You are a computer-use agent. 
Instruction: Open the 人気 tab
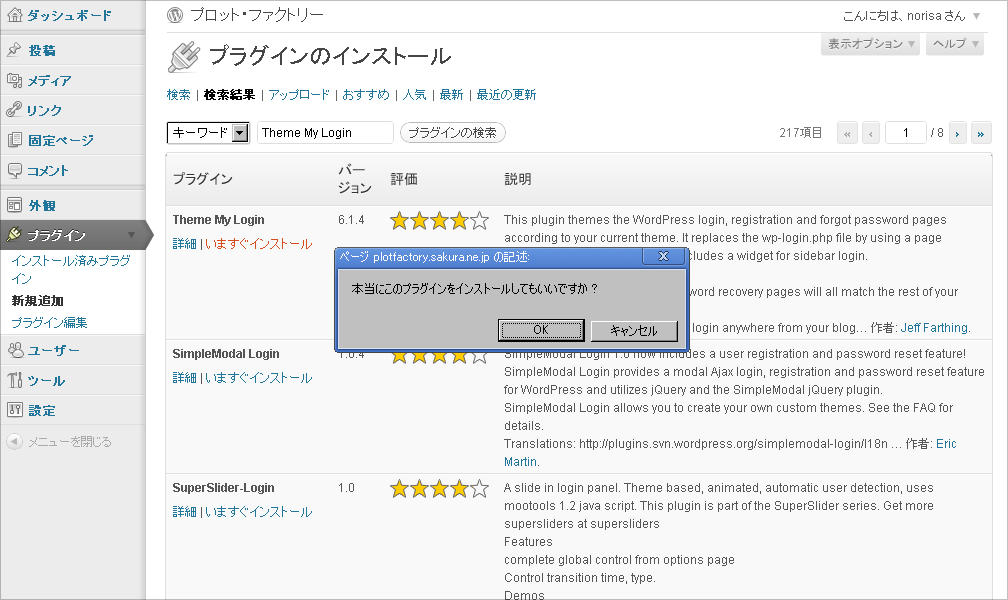tap(415, 95)
